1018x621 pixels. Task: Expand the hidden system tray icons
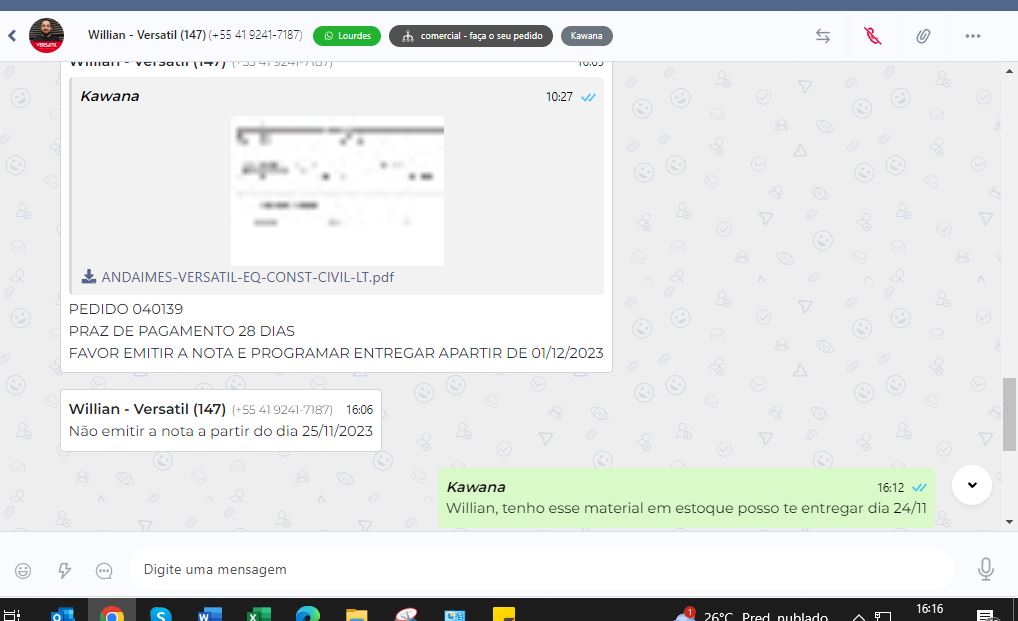tap(858, 615)
